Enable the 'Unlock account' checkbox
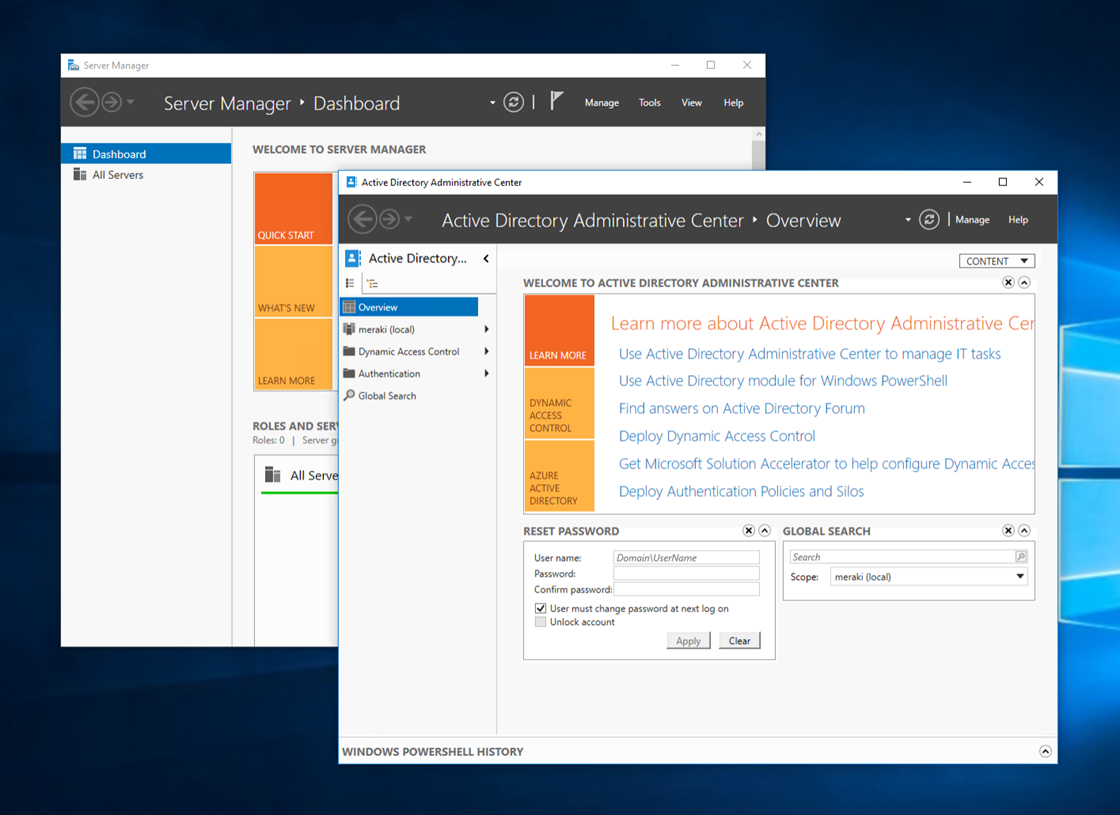 click(541, 621)
